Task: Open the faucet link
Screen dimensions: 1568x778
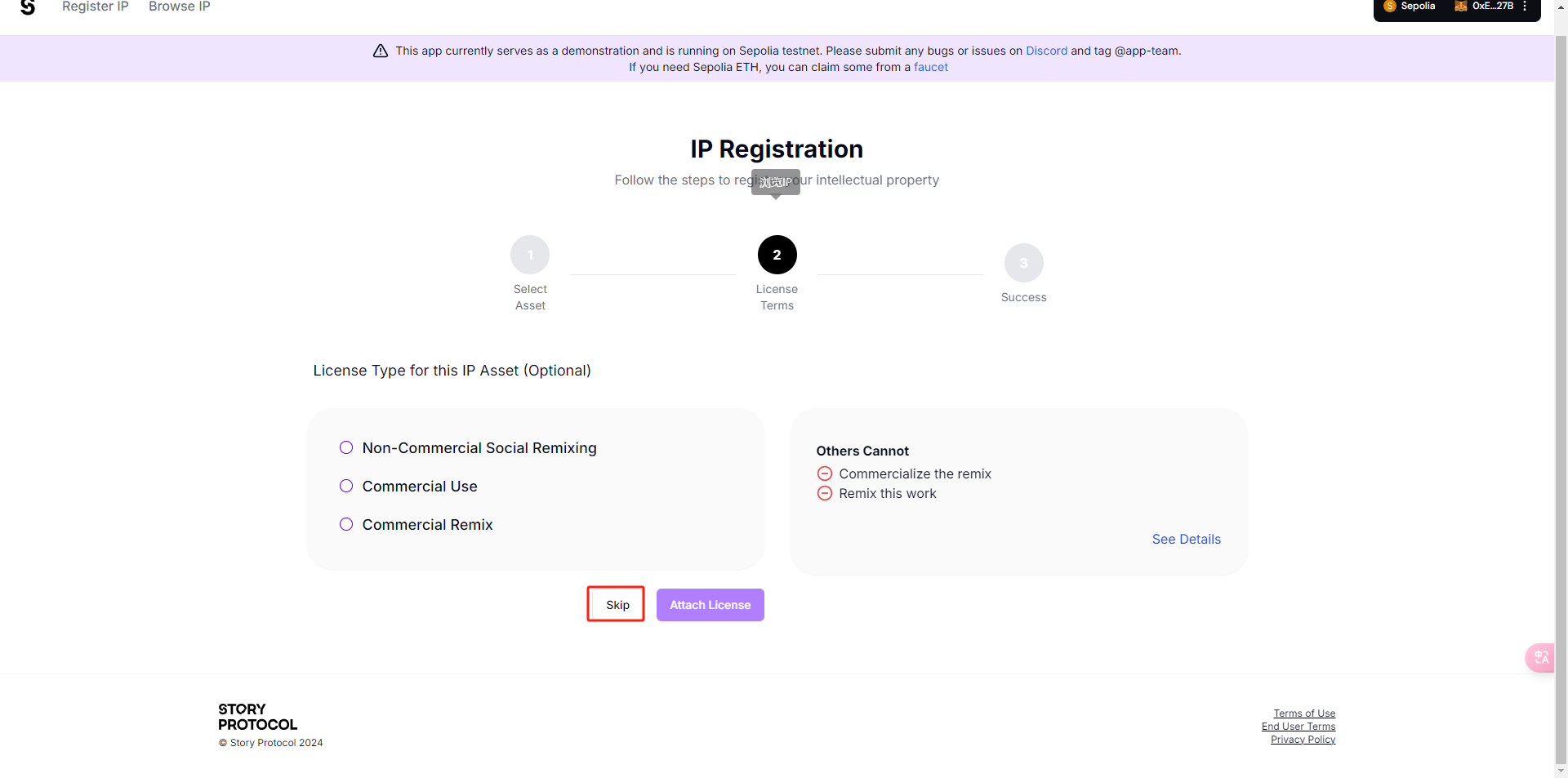Action: 931,67
